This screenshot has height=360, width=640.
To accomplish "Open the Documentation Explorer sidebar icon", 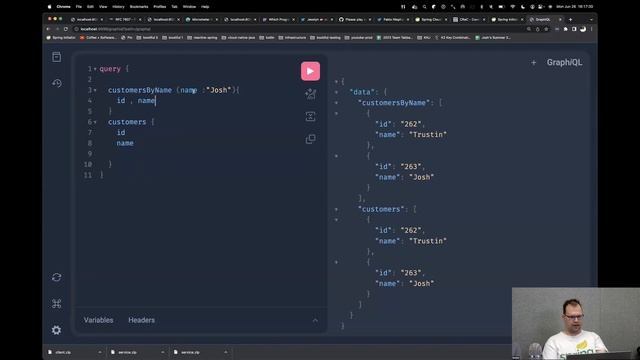I will pos(57,57).
